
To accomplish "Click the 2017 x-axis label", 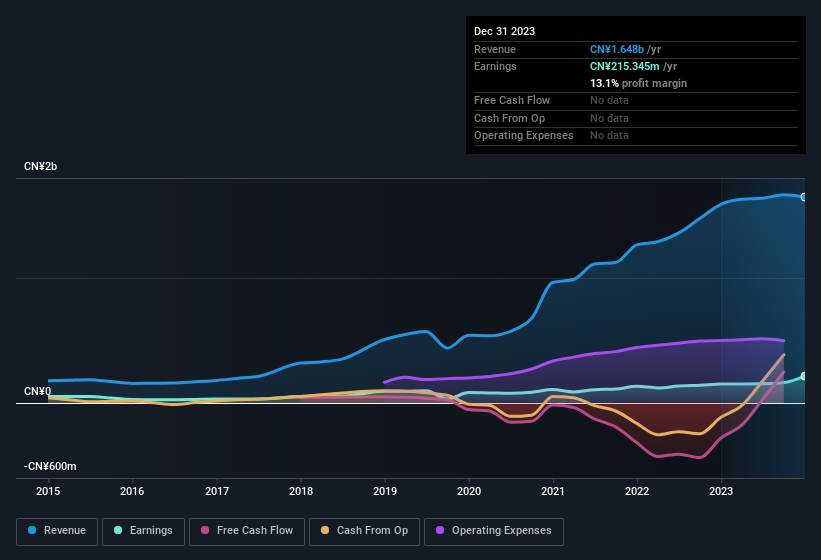I will point(217,491).
